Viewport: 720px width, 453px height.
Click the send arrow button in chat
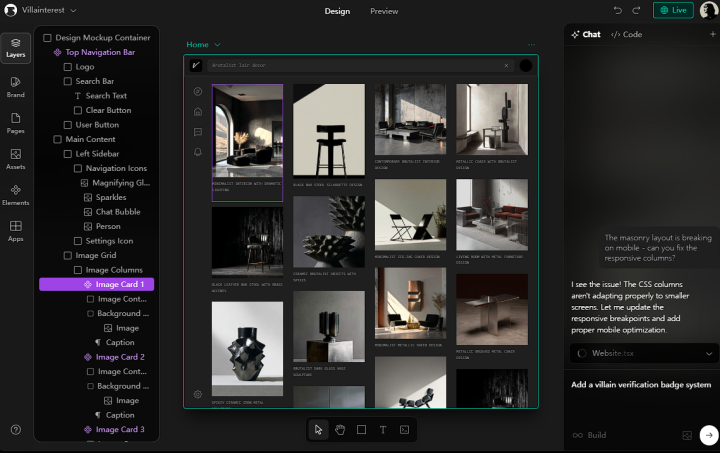pyautogui.click(x=708, y=435)
